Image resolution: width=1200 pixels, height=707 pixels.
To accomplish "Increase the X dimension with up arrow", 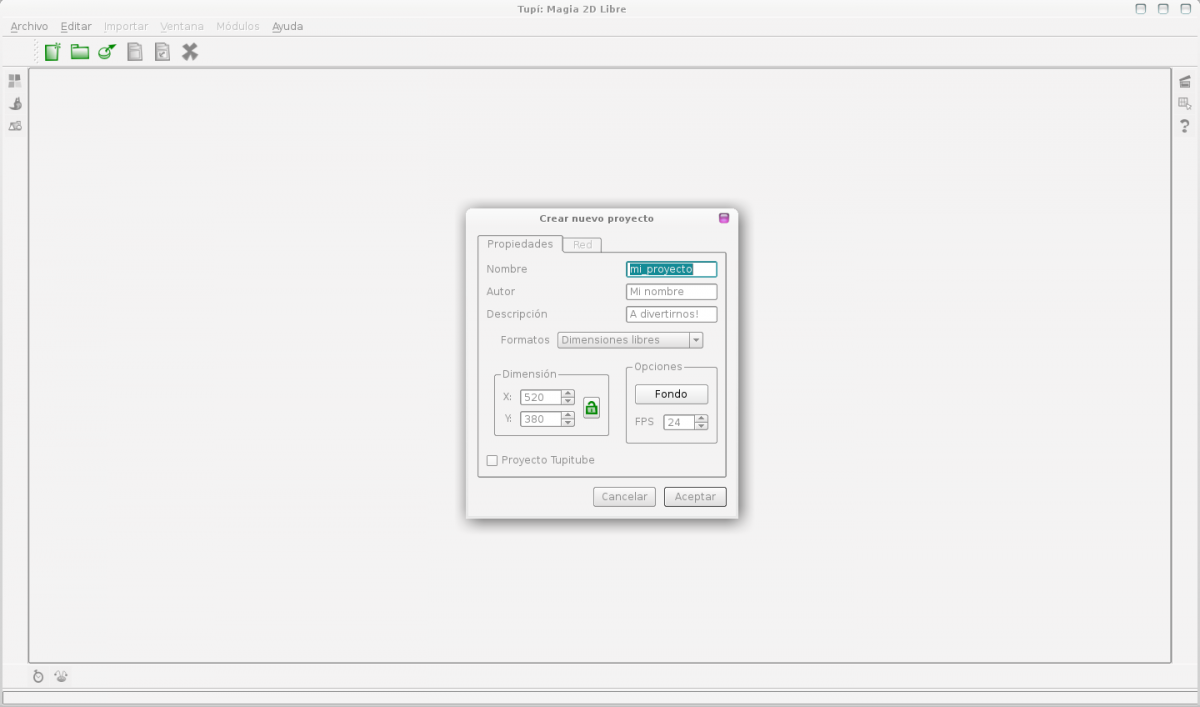I will click(x=568, y=393).
